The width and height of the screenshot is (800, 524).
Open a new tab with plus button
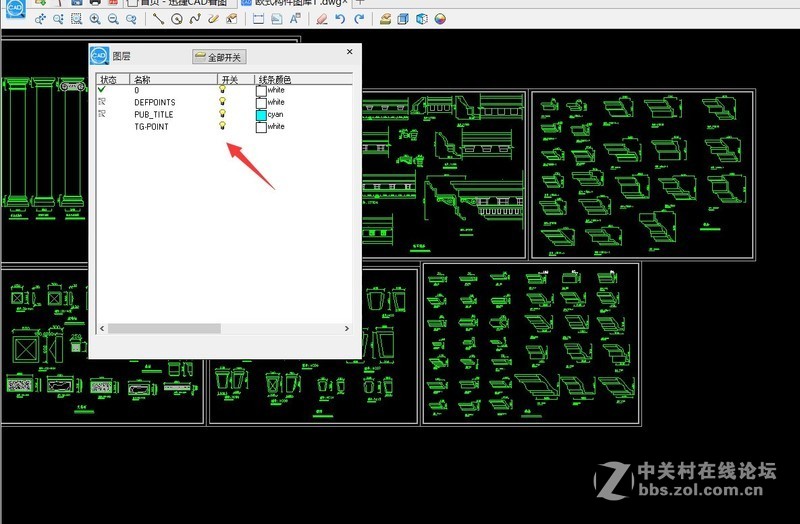(360, 2)
